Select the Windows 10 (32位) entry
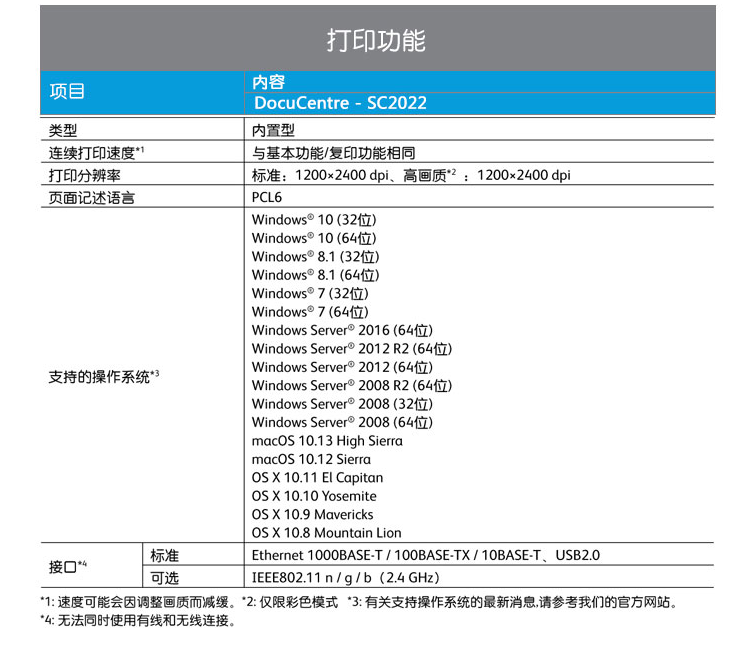The image size is (750, 650). click(314, 220)
